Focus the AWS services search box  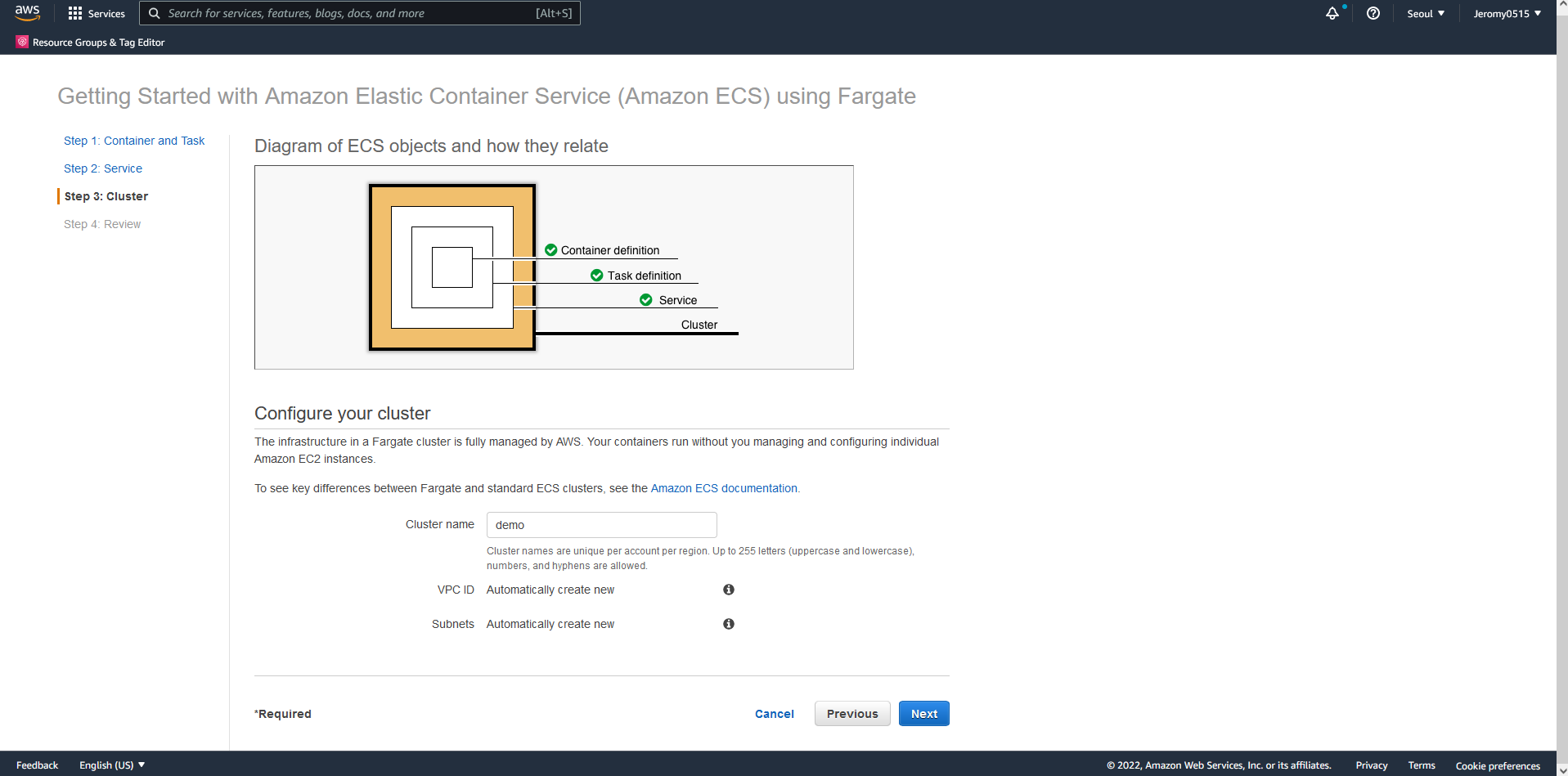360,13
